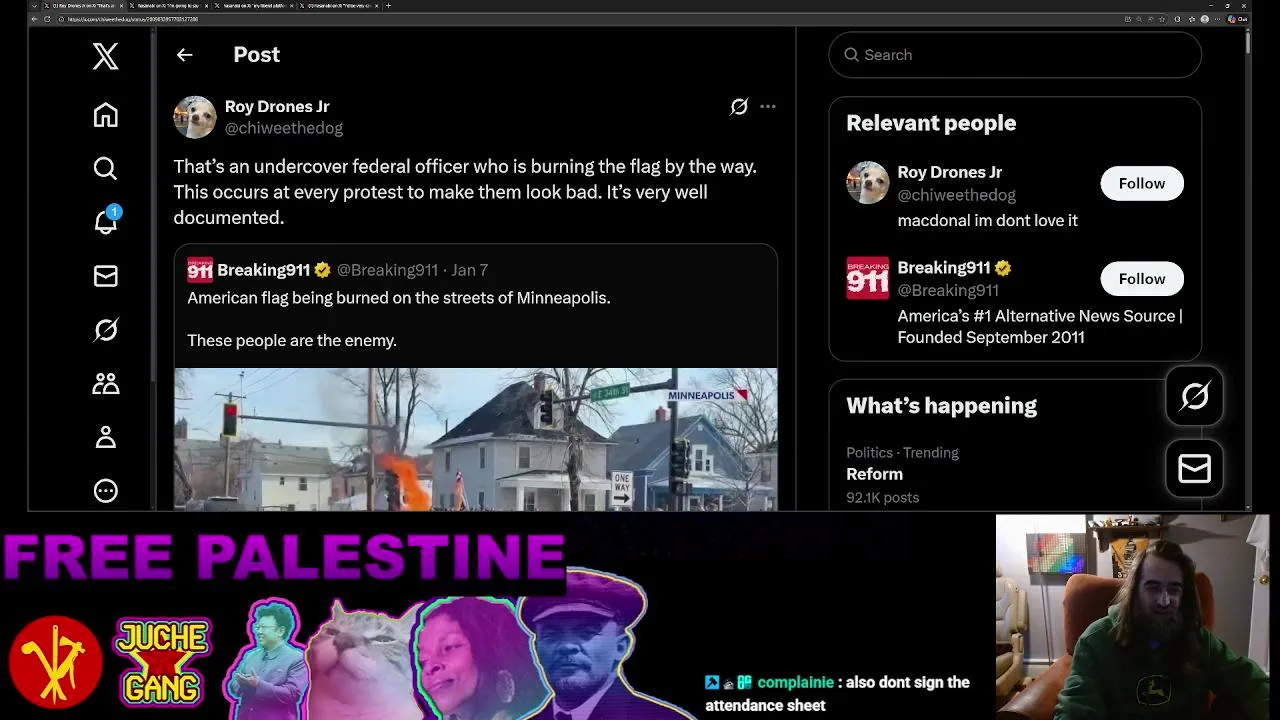Click the streamer webcam overlay
The height and width of the screenshot is (720, 1280).
coord(1132,617)
